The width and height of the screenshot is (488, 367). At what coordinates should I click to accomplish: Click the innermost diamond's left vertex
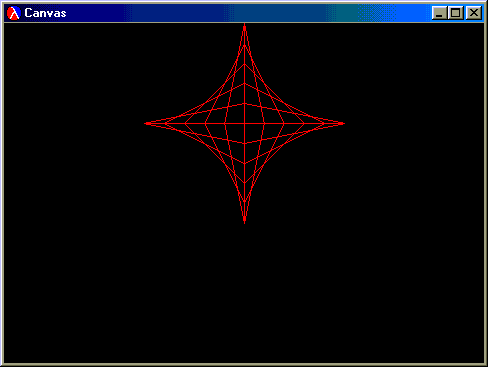click(x=225, y=124)
